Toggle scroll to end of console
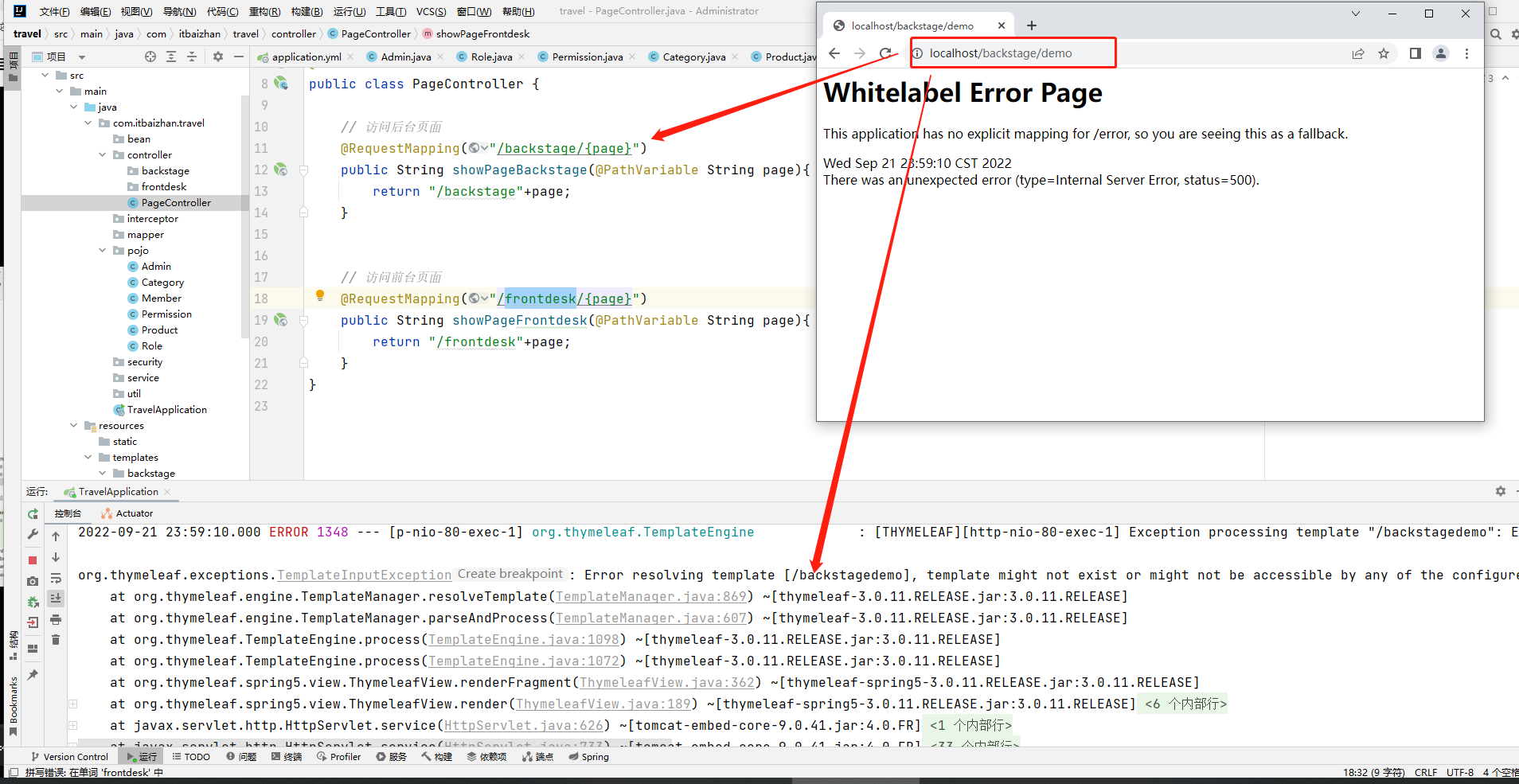 [56, 598]
